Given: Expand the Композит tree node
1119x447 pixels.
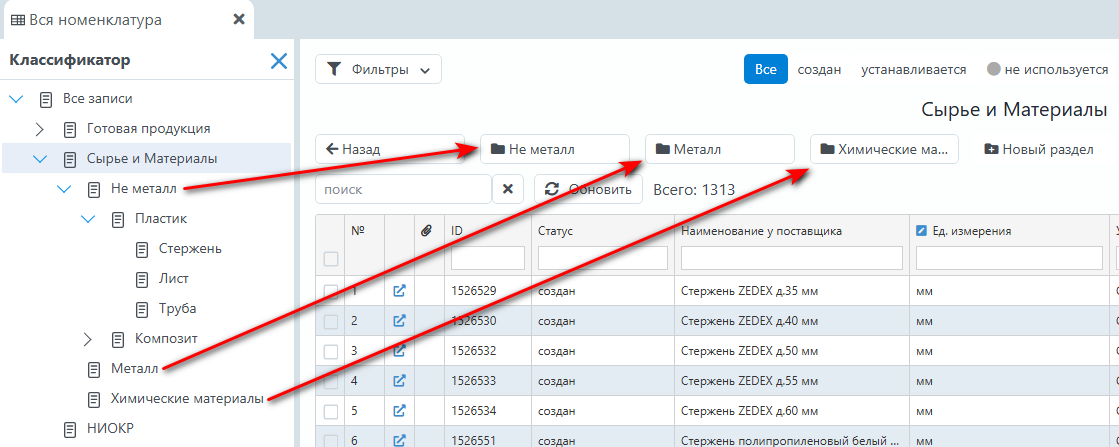Looking at the screenshot, I should coord(88,339).
